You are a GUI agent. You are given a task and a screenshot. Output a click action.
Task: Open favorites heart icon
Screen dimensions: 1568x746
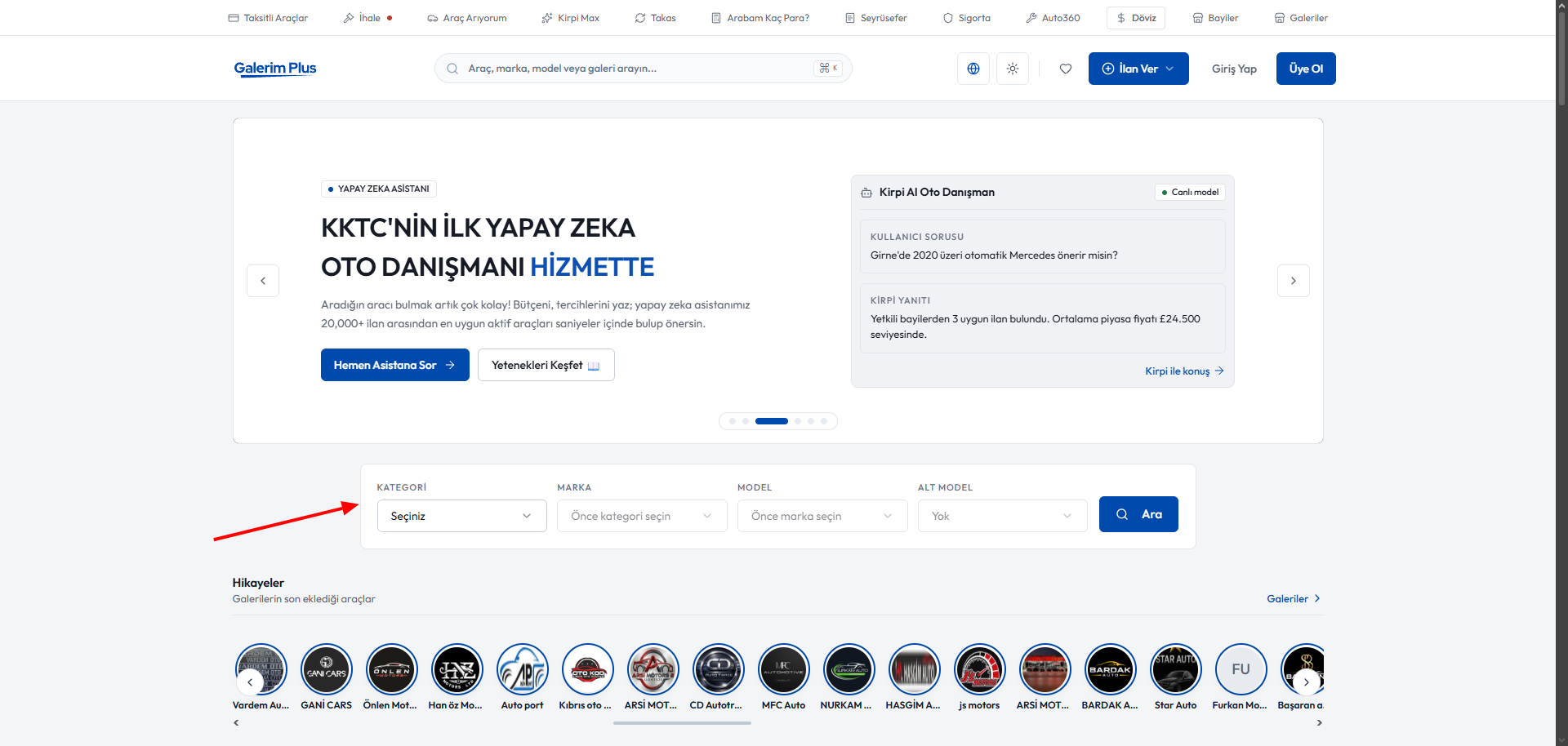click(x=1066, y=69)
